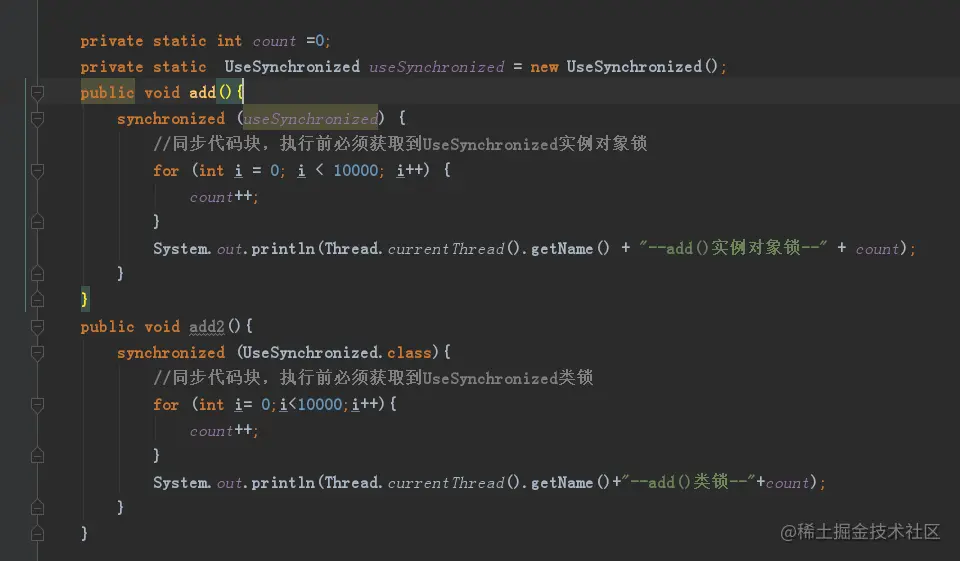Click fold-end marker closing add()'s for loop
Screen dimensions: 960x561
[37, 222]
